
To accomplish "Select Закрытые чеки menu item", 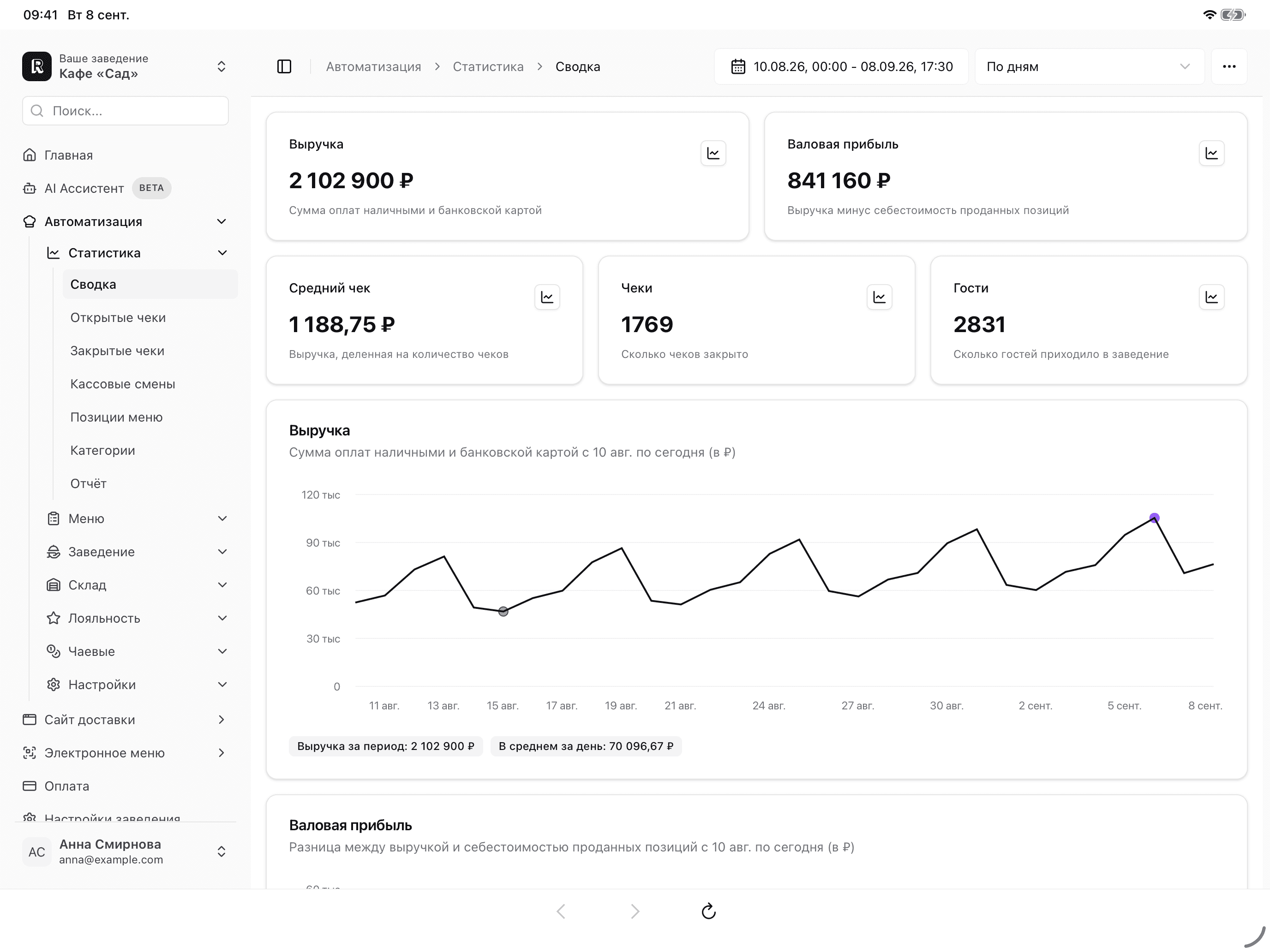I will coord(150,351).
